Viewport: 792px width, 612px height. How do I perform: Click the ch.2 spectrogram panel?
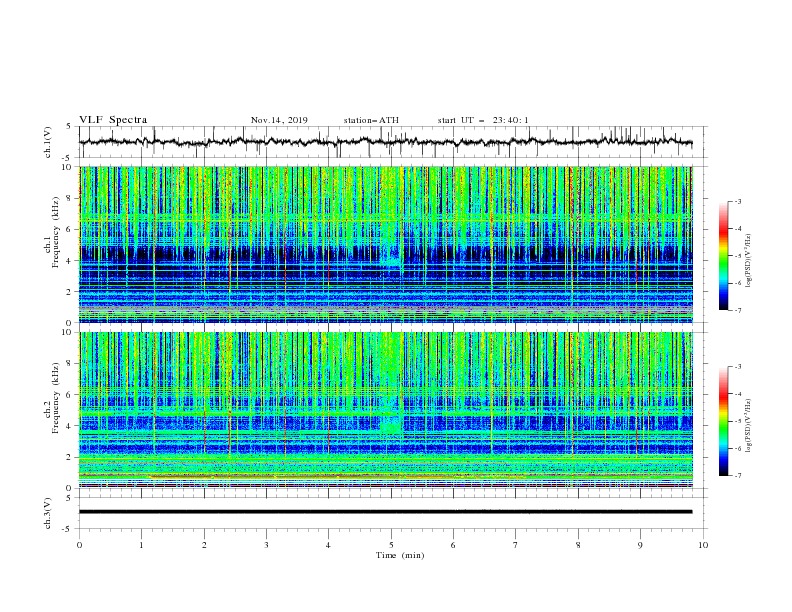pos(386,410)
